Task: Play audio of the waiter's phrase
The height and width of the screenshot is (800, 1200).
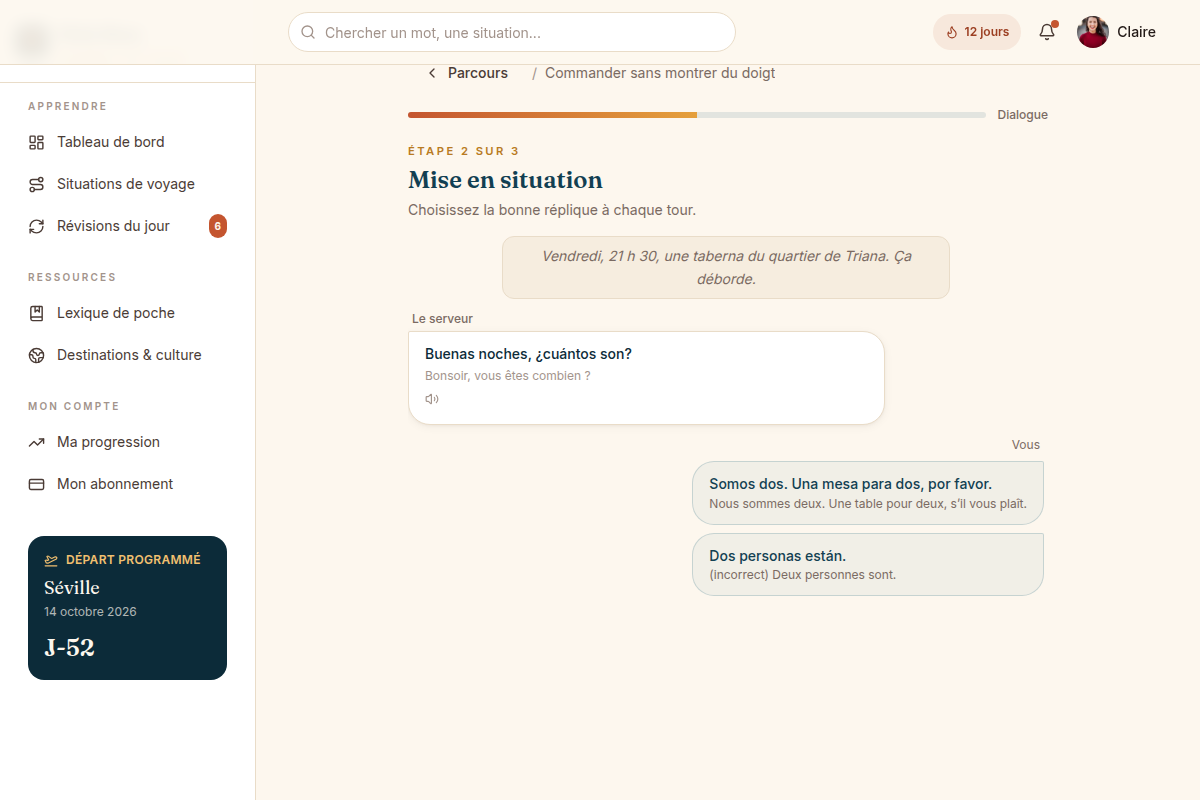Action: (432, 399)
